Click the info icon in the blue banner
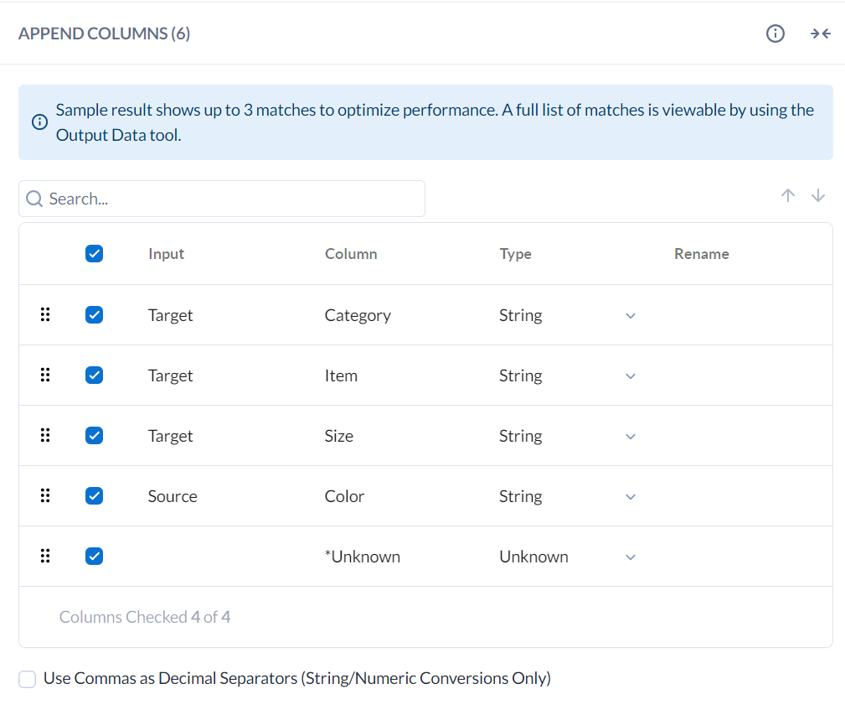Screen dimensions: 845x720 [x=38, y=122]
